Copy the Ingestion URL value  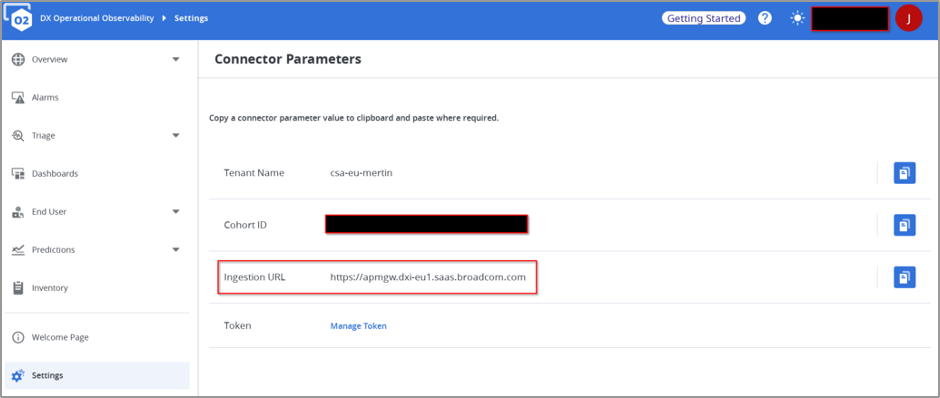[x=905, y=277]
